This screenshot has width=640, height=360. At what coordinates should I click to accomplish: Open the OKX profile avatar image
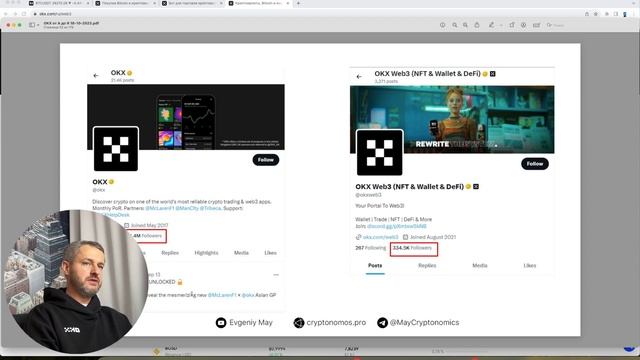[x=116, y=149]
